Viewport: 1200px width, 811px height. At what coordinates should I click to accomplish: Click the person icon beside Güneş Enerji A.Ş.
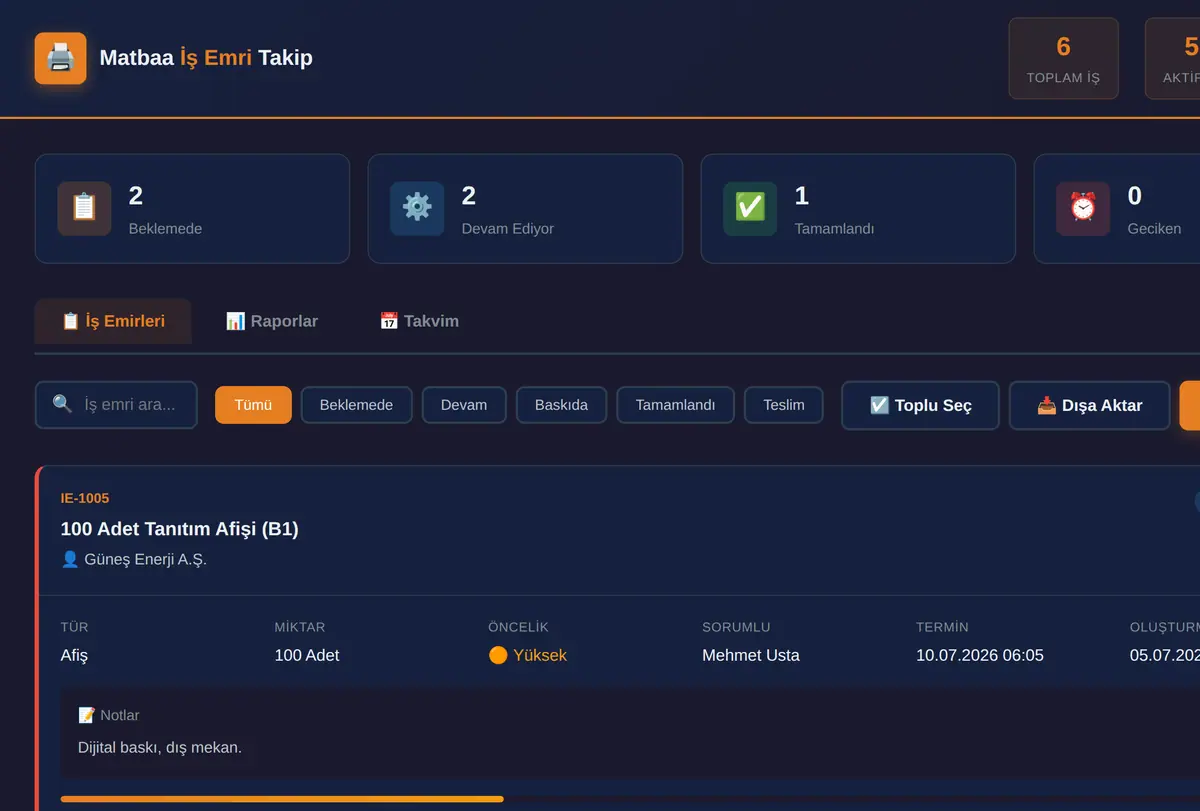point(70,559)
